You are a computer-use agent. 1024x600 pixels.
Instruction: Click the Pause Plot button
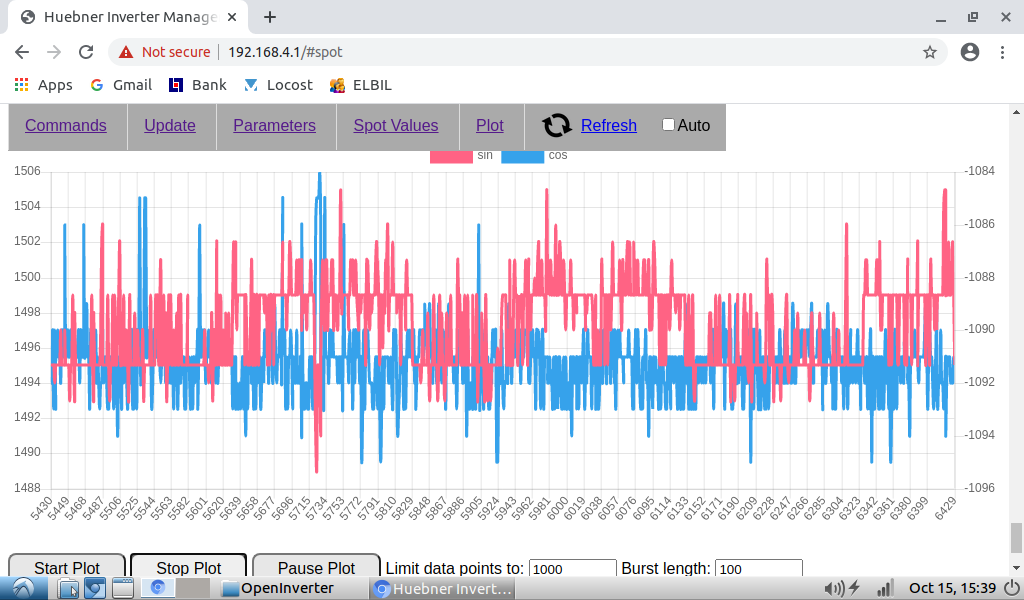pyautogui.click(x=316, y=567)
